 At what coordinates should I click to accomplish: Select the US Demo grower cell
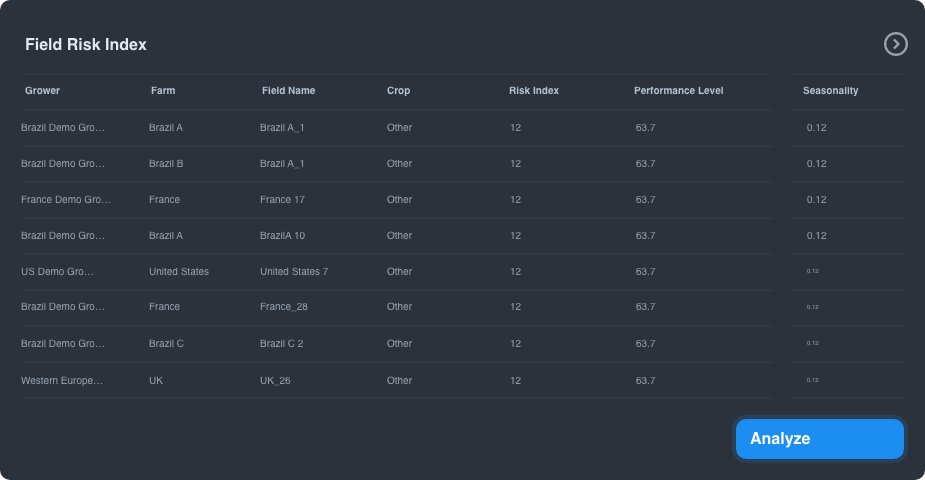click(57, 272)
